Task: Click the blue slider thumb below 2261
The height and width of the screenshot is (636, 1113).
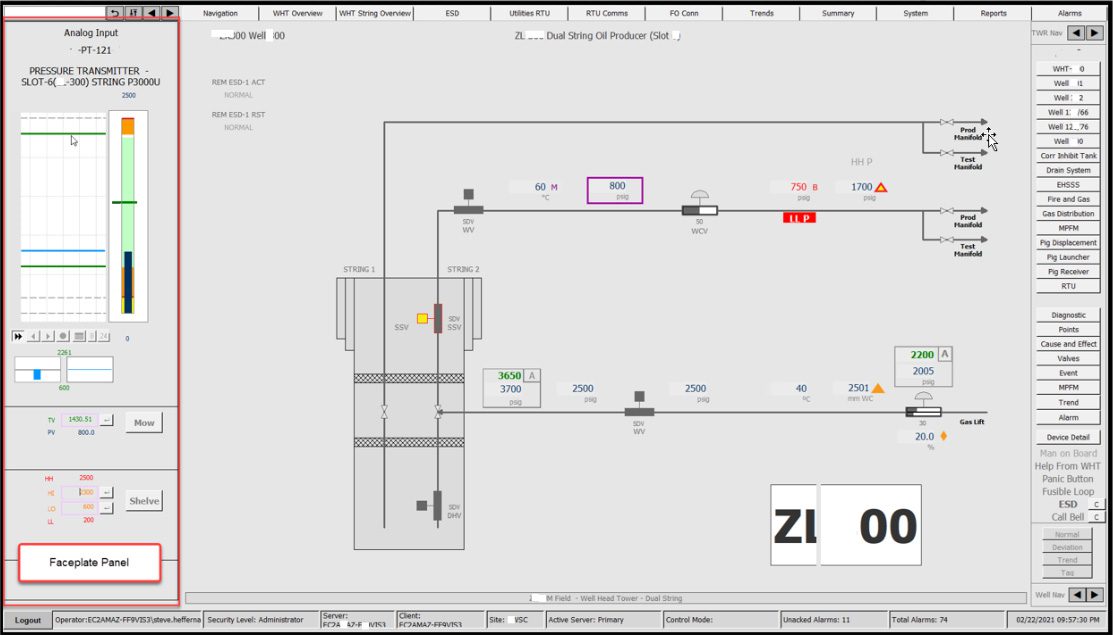Action: tap(37, 375)
